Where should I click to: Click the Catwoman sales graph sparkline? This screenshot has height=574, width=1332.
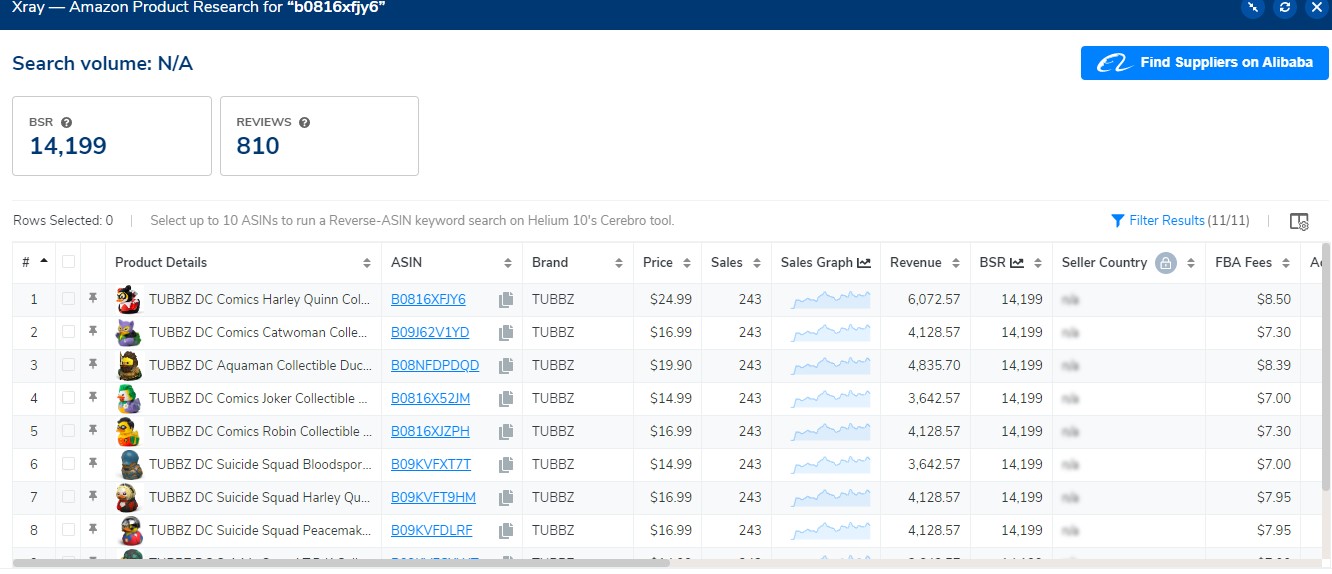(x=830, y=332)
